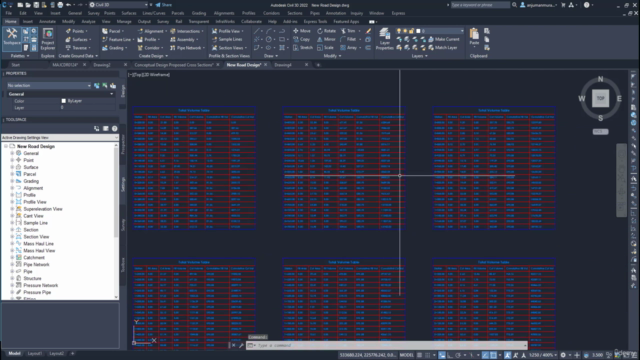
Task: Click Toolspace help icon
Action: tap(115, 129)
